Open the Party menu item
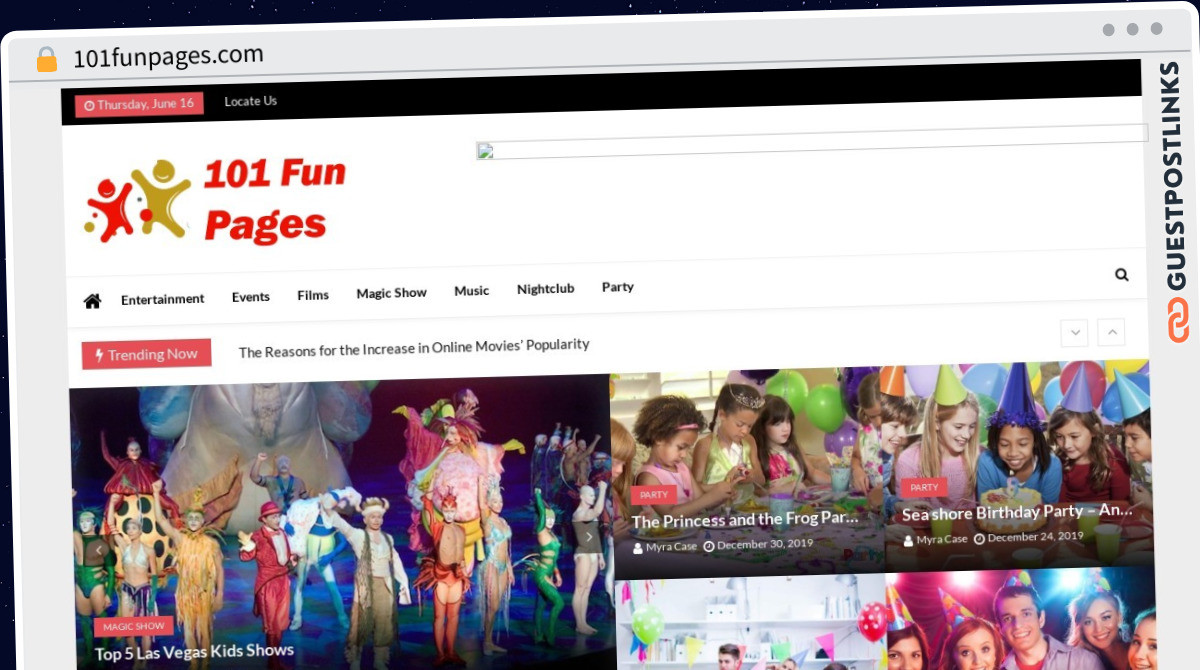 618,287
